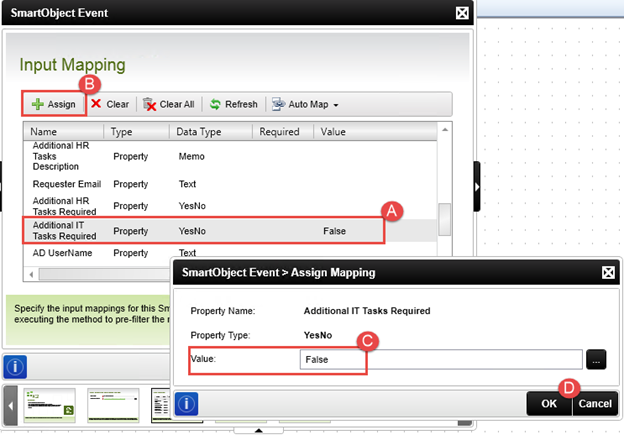
Task: Click the list scroll-up arrow
Action: (445, 130)
